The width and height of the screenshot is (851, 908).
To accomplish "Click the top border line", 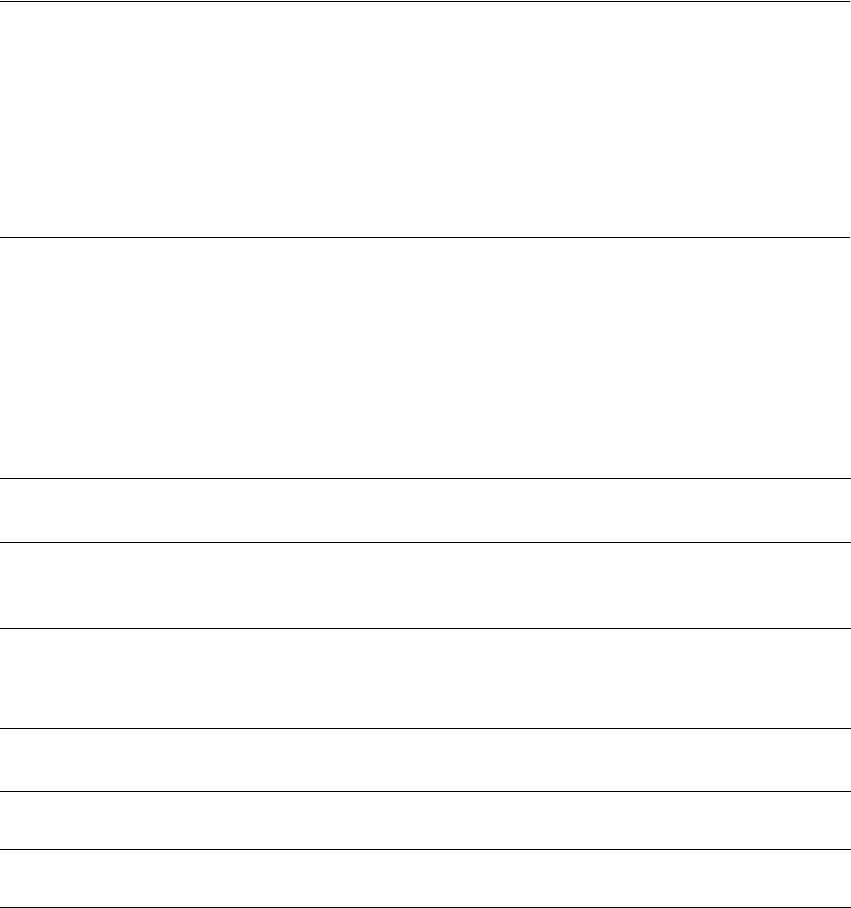I will coord(425,1).
